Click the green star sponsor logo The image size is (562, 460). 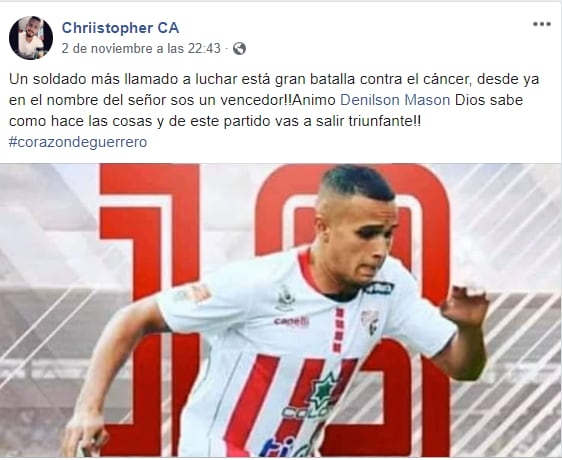[x=324, y=390]
